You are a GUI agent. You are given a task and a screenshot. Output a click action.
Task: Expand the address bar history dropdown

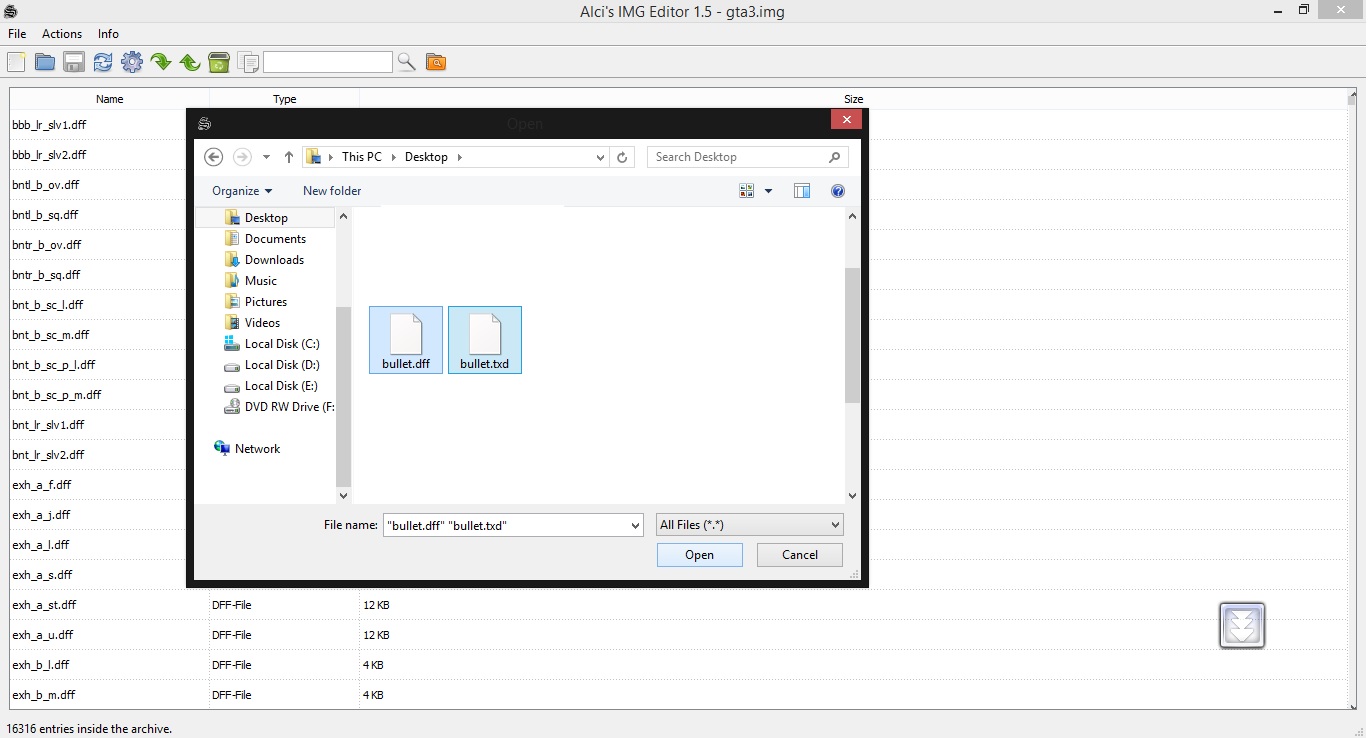(x=600, y=157)
